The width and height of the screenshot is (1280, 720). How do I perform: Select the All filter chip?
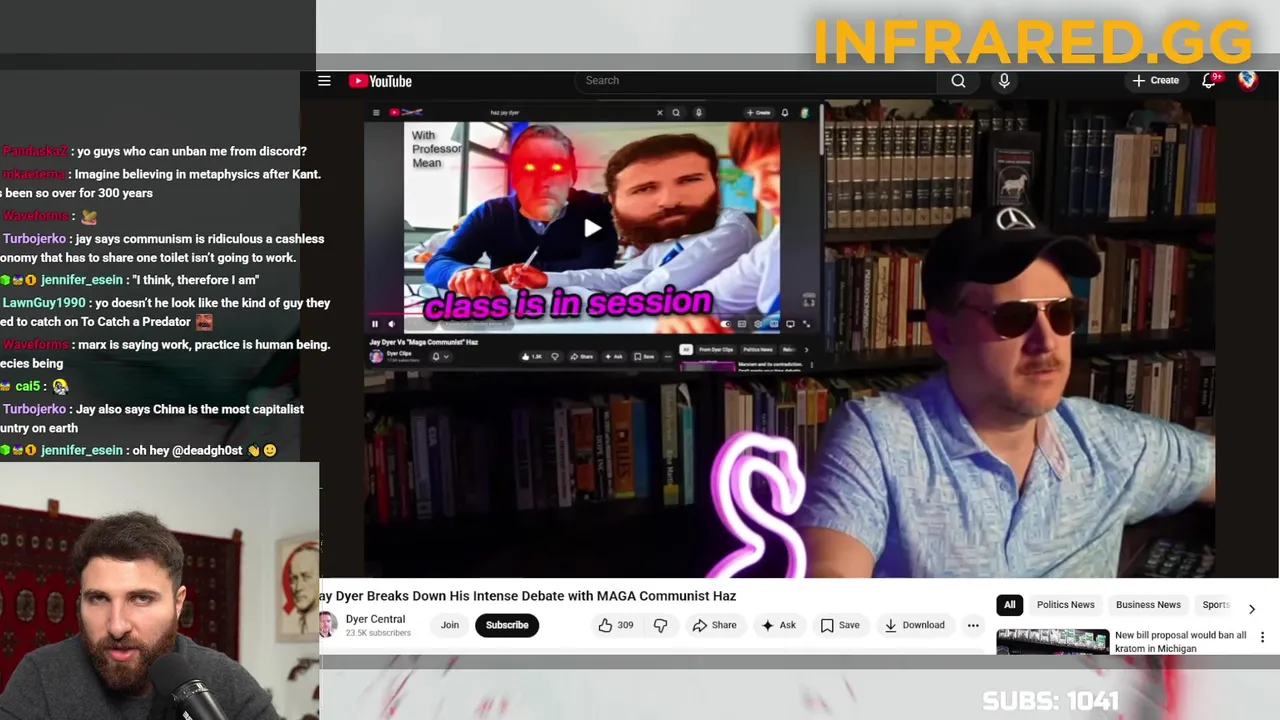pyautogui.click(x=1010, y=604)
